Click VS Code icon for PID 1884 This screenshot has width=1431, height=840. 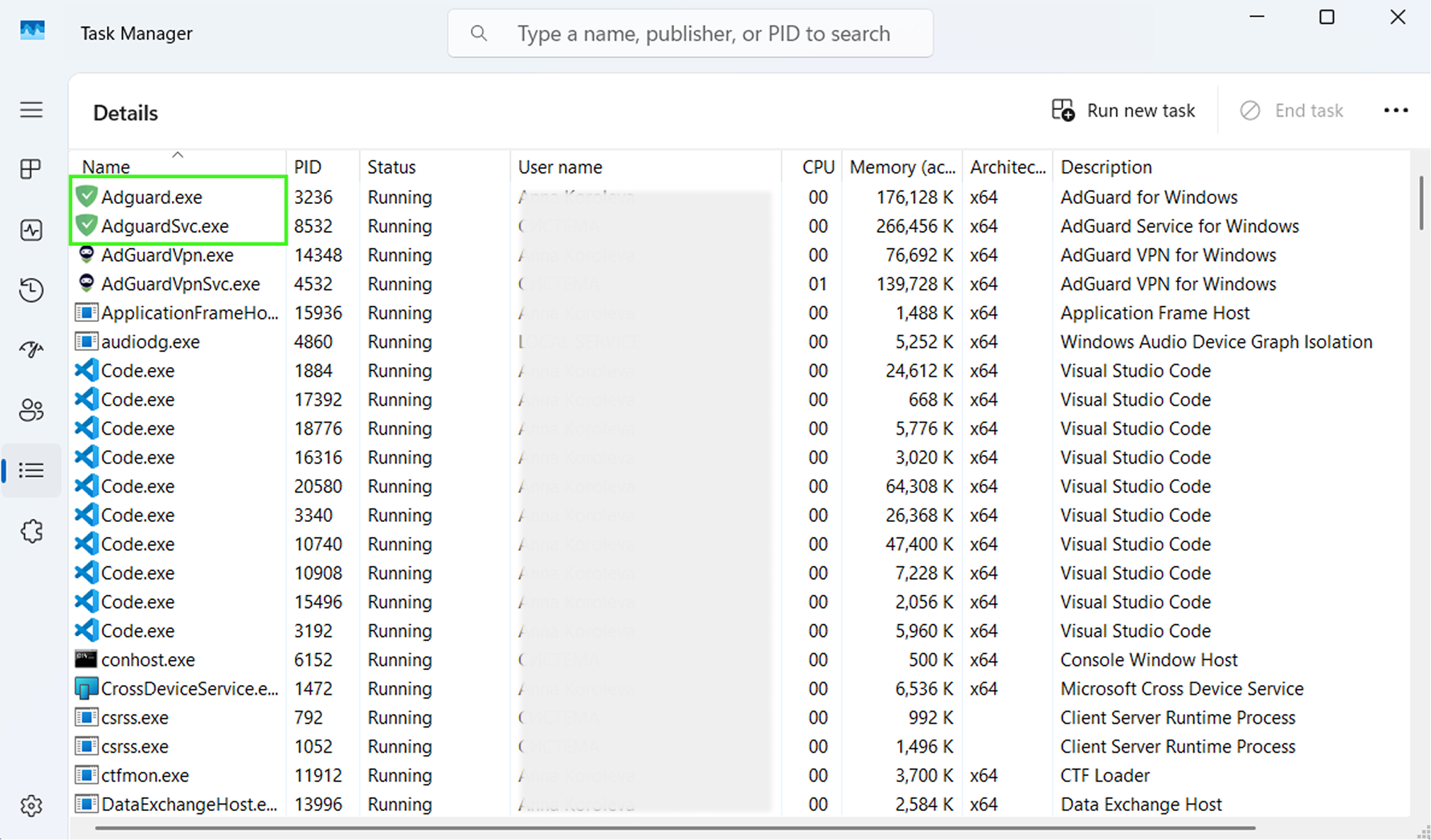[x=86, y=370]
